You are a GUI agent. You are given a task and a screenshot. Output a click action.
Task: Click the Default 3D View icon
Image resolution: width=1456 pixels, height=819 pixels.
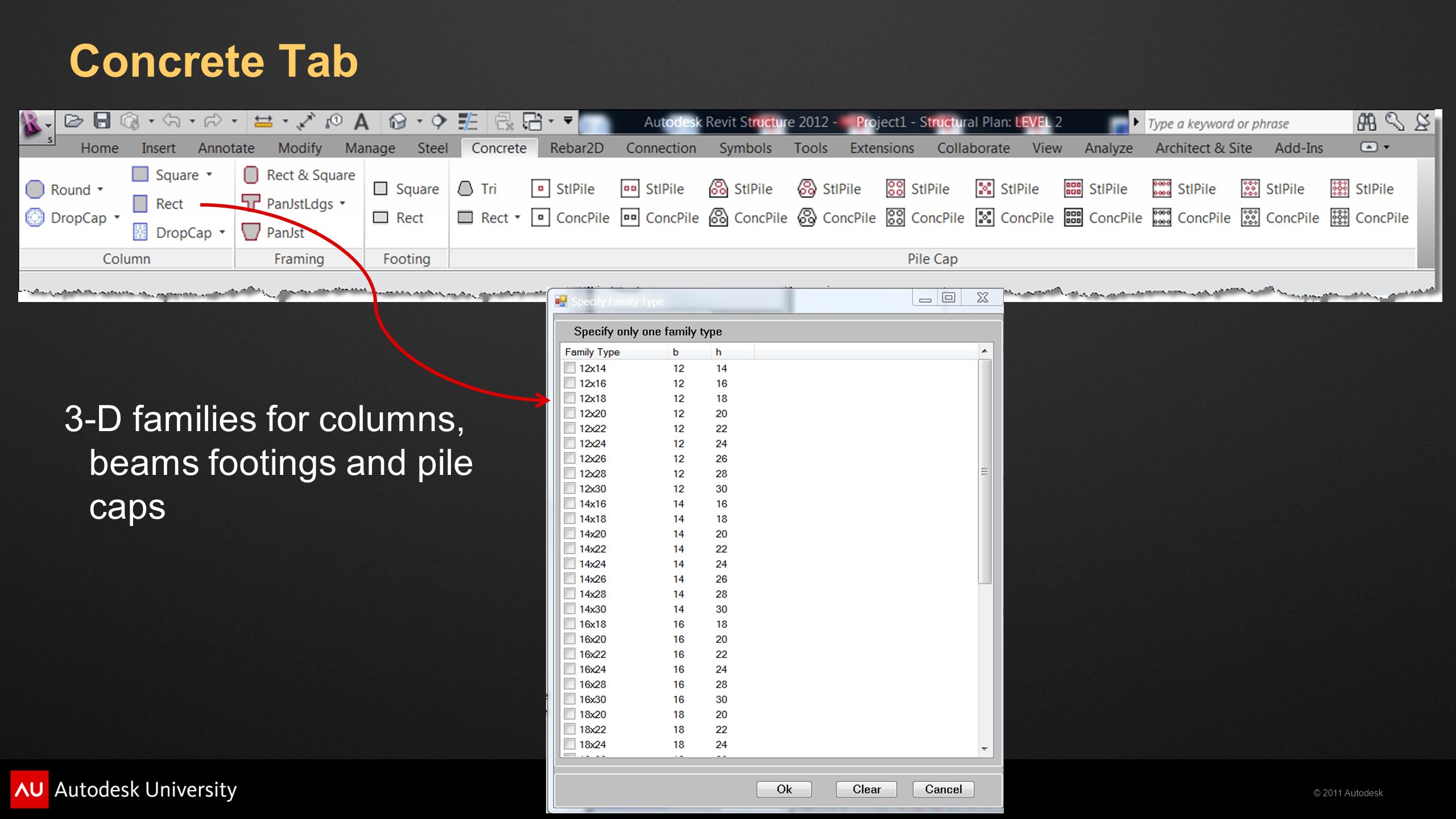(398, 121)
